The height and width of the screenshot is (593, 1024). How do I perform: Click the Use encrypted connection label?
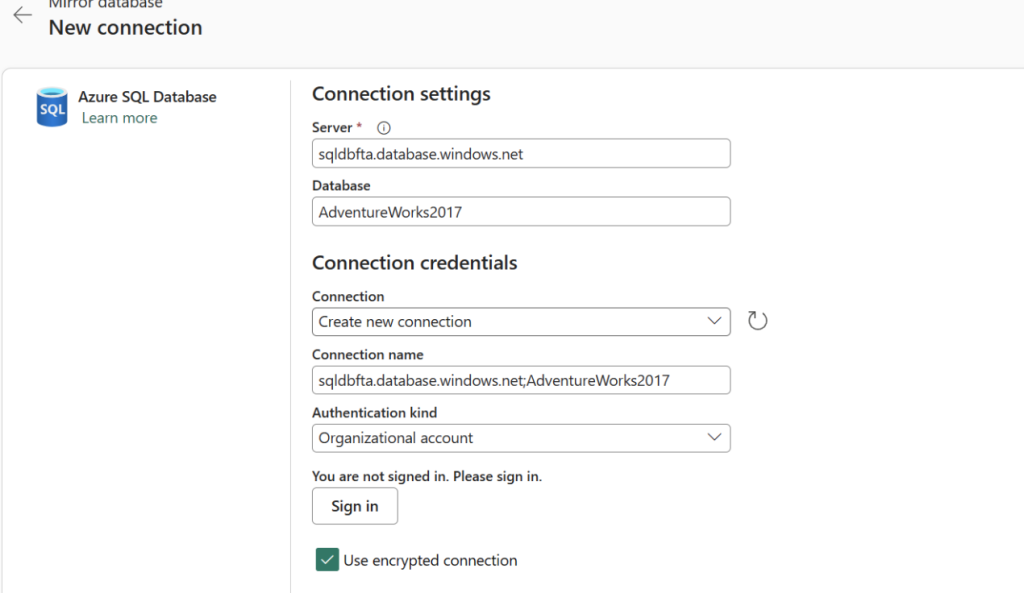[430, 560]
